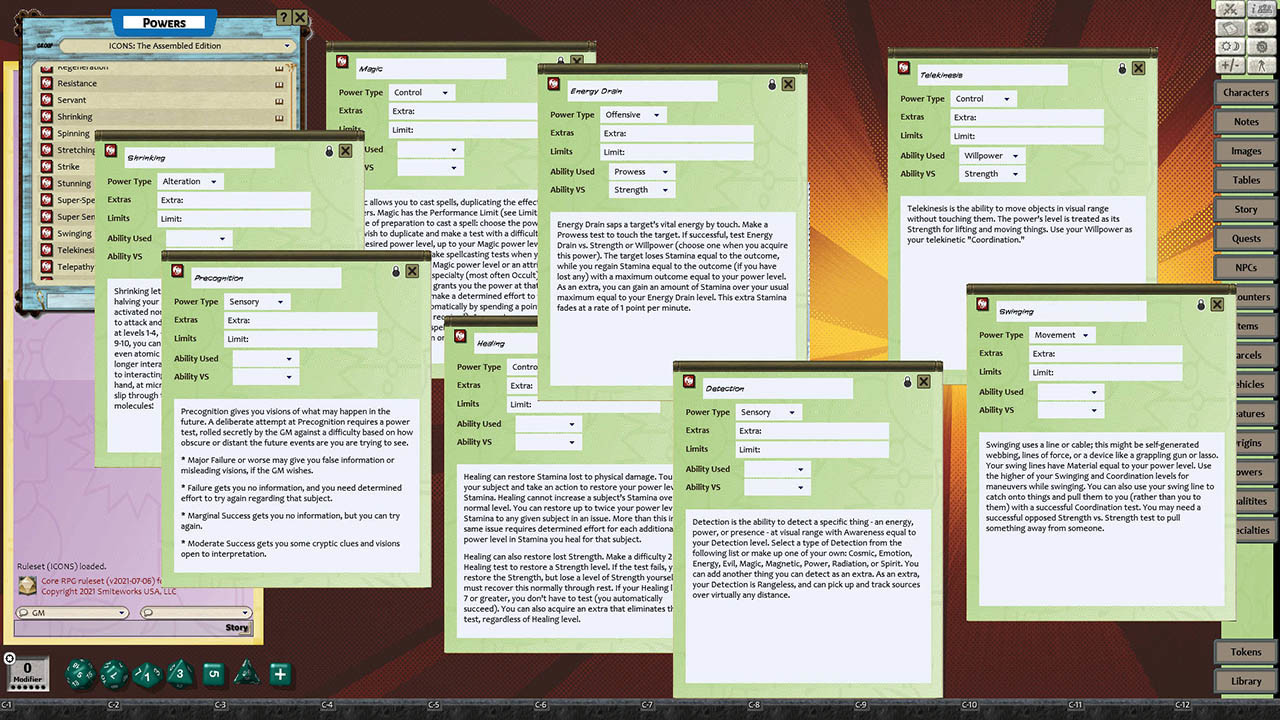Roll the d20 die

point(80,674)
